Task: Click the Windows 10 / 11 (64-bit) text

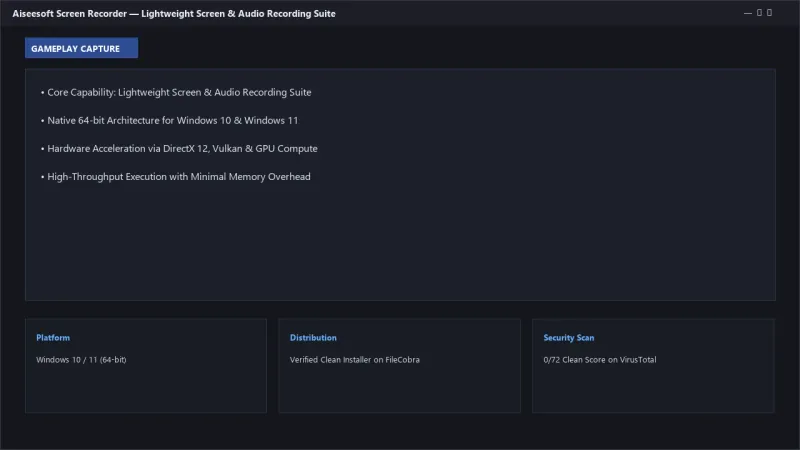Action: pos(81,360)
